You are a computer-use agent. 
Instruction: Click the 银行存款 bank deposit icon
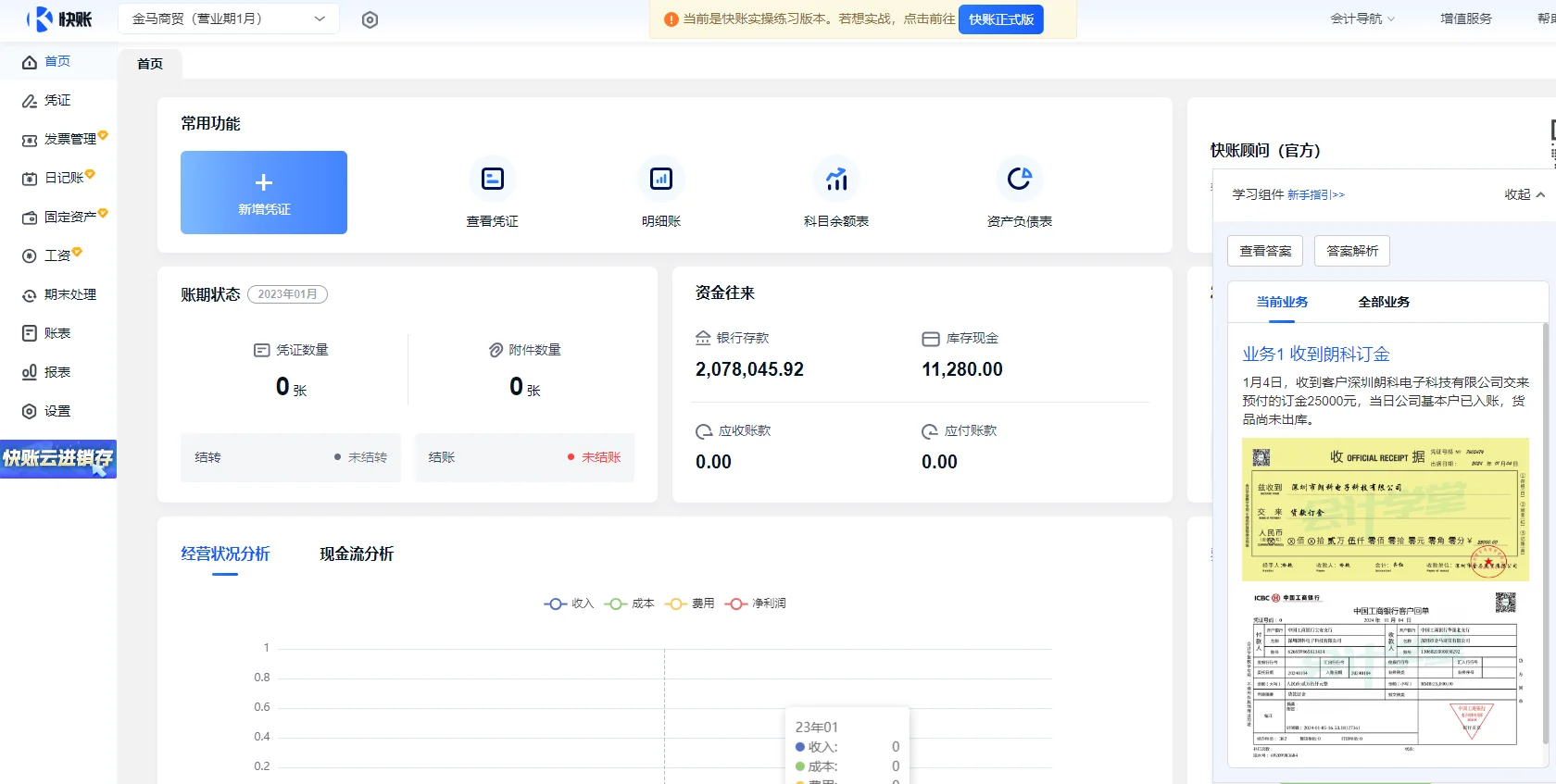click(x=703, y=338)
